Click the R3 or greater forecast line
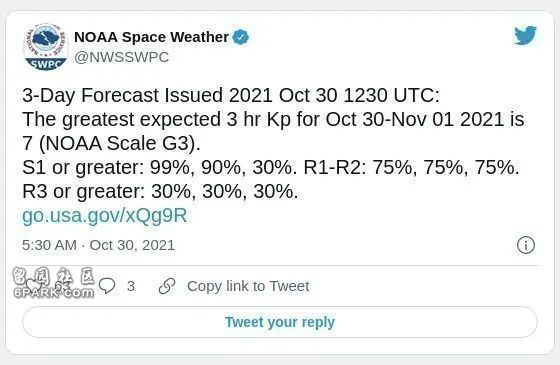Screen dimensions: 560x365 click(160, 191)
